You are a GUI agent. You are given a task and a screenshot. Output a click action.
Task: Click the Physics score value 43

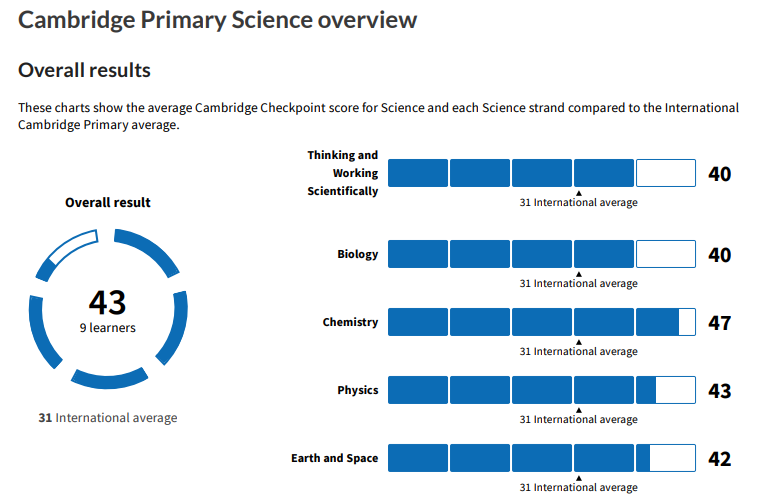(x=719, y=391)
